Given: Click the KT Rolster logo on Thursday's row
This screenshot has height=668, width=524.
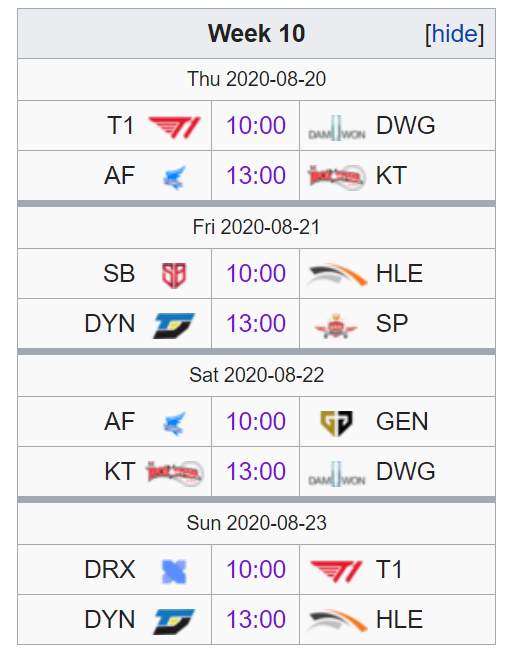Looking at the screenshot, I should 337,176.
